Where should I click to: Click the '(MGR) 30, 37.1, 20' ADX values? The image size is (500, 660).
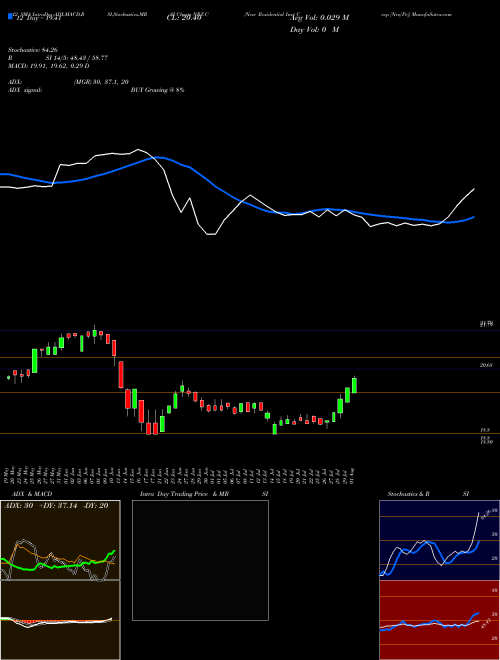[101, 82]
